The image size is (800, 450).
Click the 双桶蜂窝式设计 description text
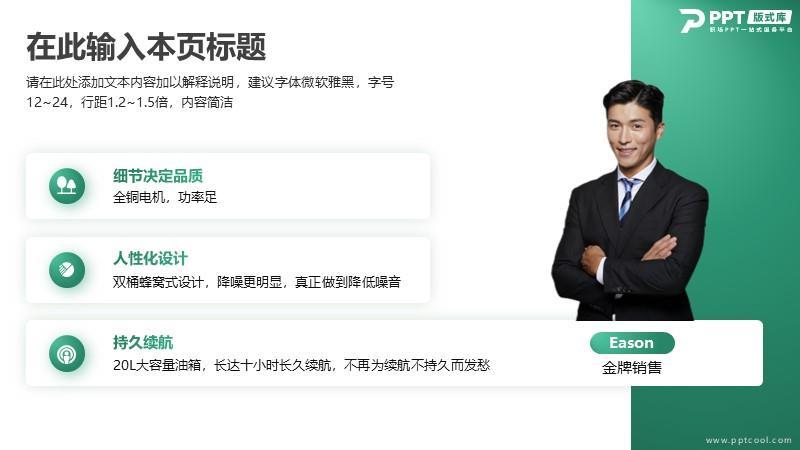[257, 282]
